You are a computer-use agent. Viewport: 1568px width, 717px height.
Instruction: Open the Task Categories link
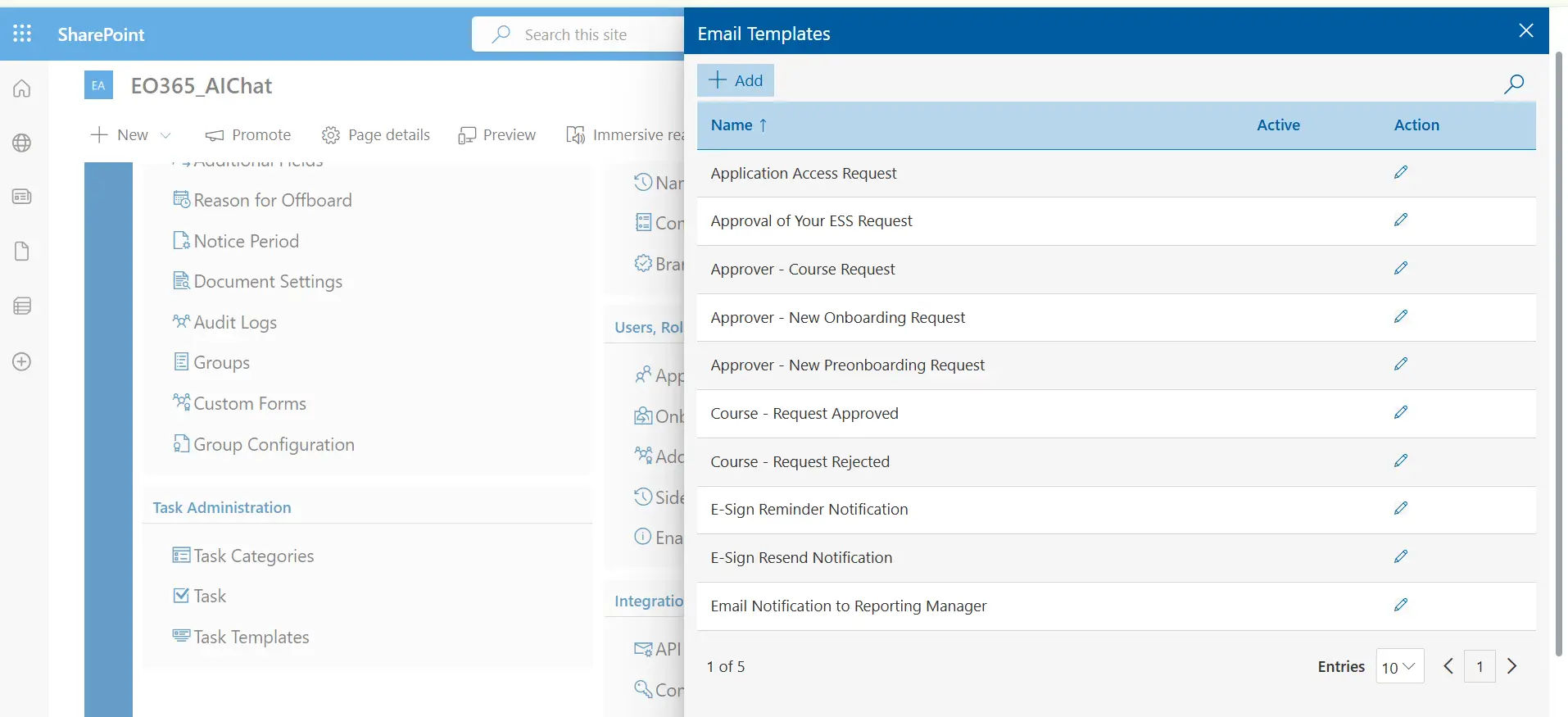(243, 556)
